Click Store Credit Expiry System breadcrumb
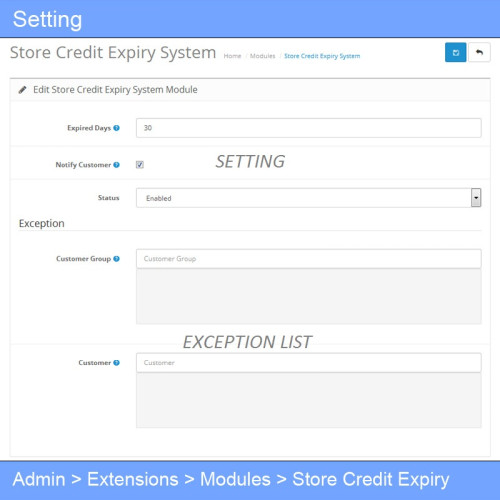 pos(322,56)
